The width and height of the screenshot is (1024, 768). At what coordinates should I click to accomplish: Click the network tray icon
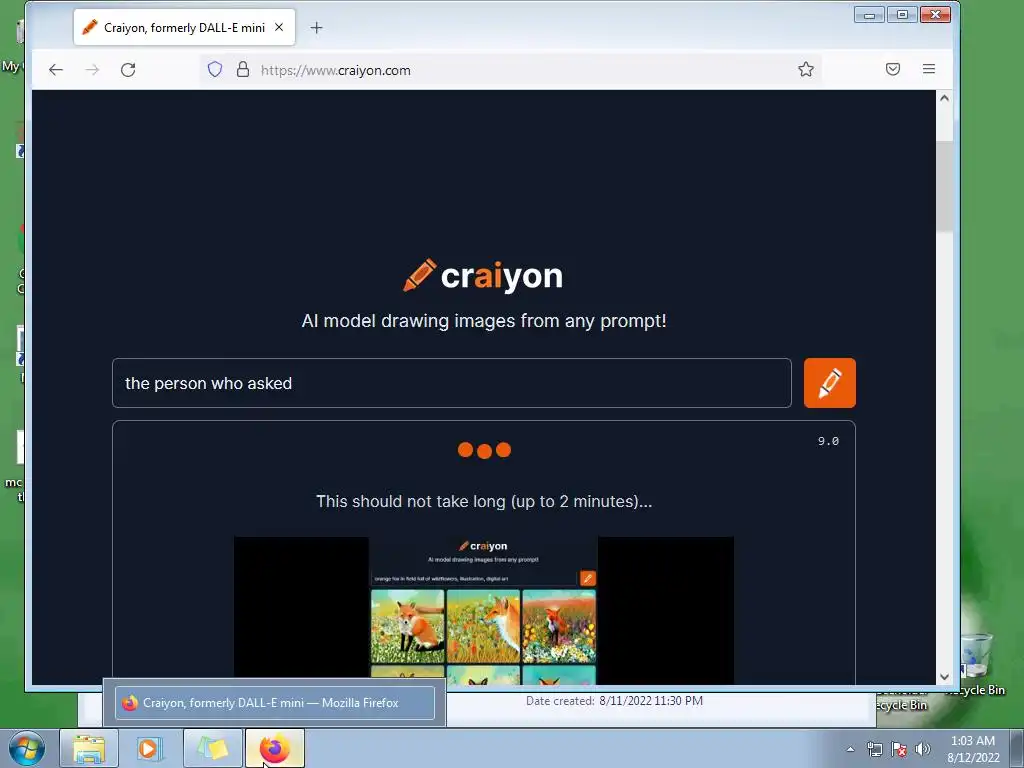tap(874, 749)
